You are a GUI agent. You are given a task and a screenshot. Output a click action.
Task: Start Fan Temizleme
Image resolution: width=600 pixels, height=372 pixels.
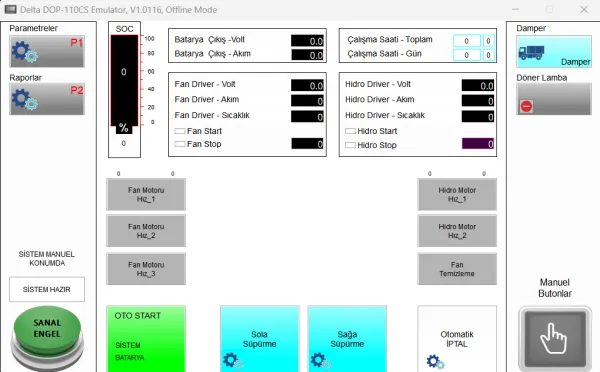click(457, 269)
